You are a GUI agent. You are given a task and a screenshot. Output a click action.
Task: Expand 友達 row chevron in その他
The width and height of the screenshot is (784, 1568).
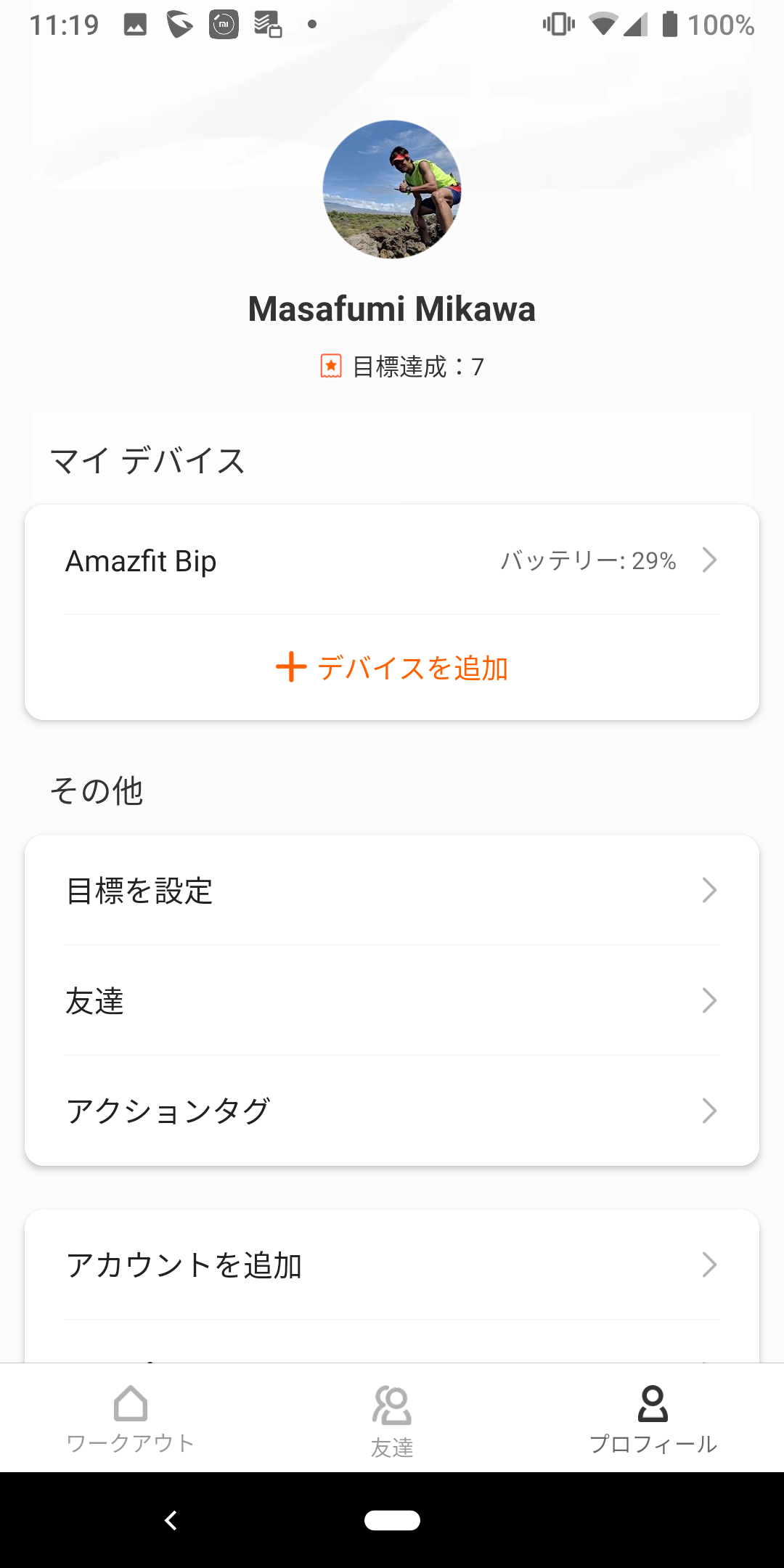point(709,1000)
